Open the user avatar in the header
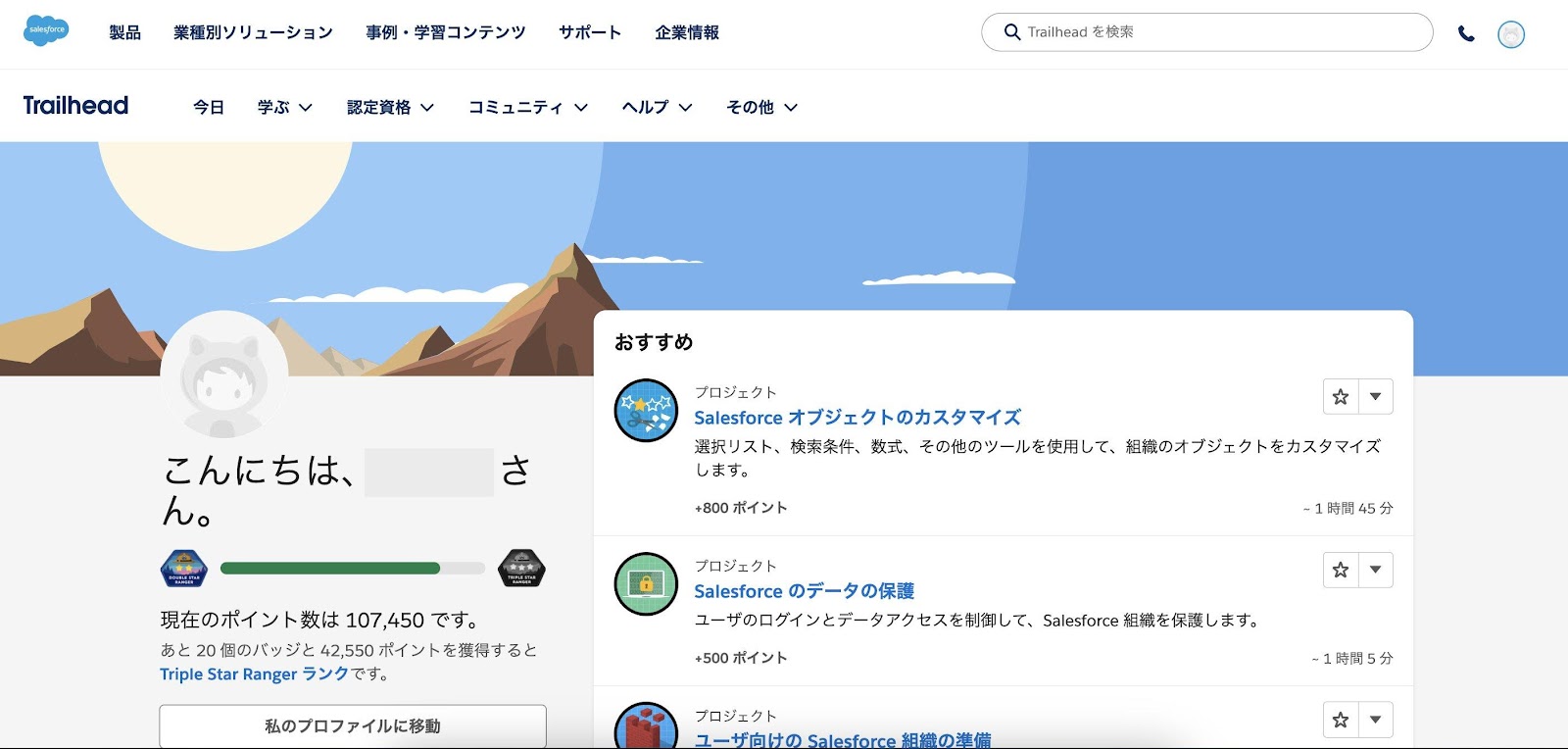Image resolution: width=1568 pixels, height=749 pixels. pyautogui.click(x=1511, y=34)
